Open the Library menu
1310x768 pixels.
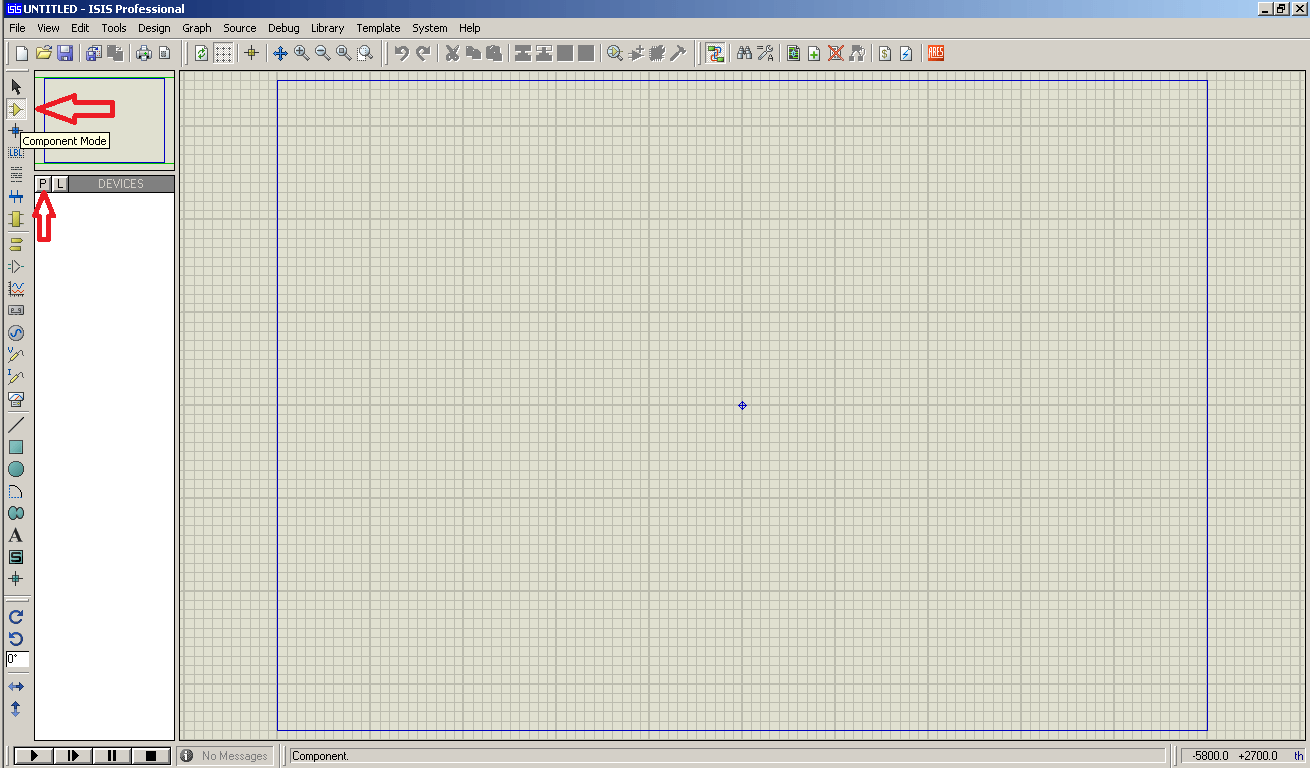(327, 28)
